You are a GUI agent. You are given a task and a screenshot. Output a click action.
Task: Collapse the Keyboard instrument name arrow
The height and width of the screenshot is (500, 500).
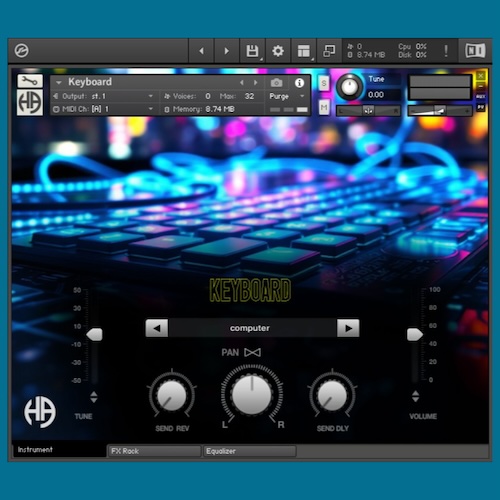pos(59,82)
